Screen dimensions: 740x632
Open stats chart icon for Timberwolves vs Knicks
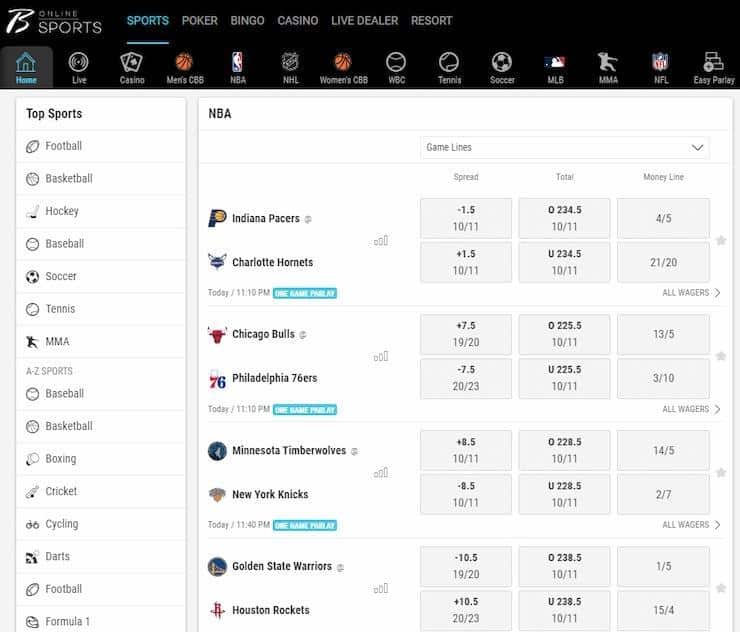[x=381, y=473]
